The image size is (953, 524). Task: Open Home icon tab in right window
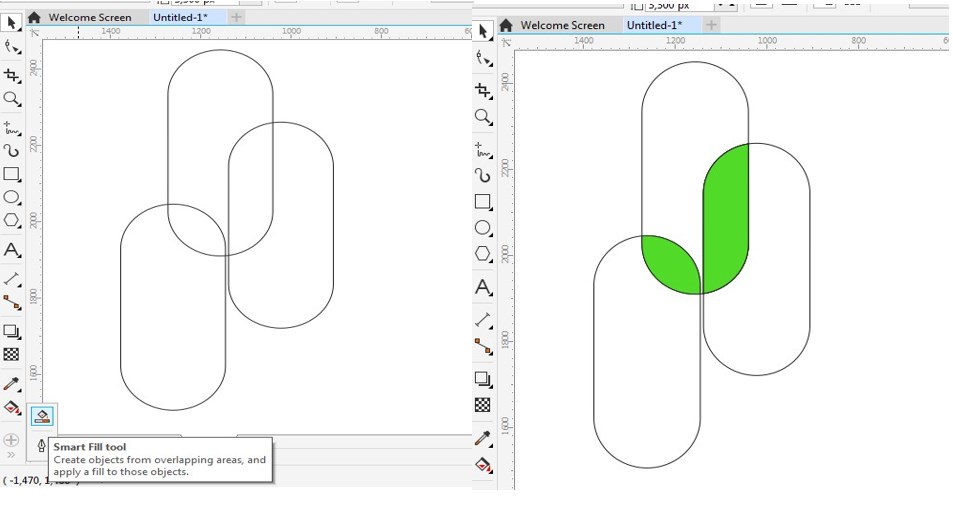(x=506, y=25)
